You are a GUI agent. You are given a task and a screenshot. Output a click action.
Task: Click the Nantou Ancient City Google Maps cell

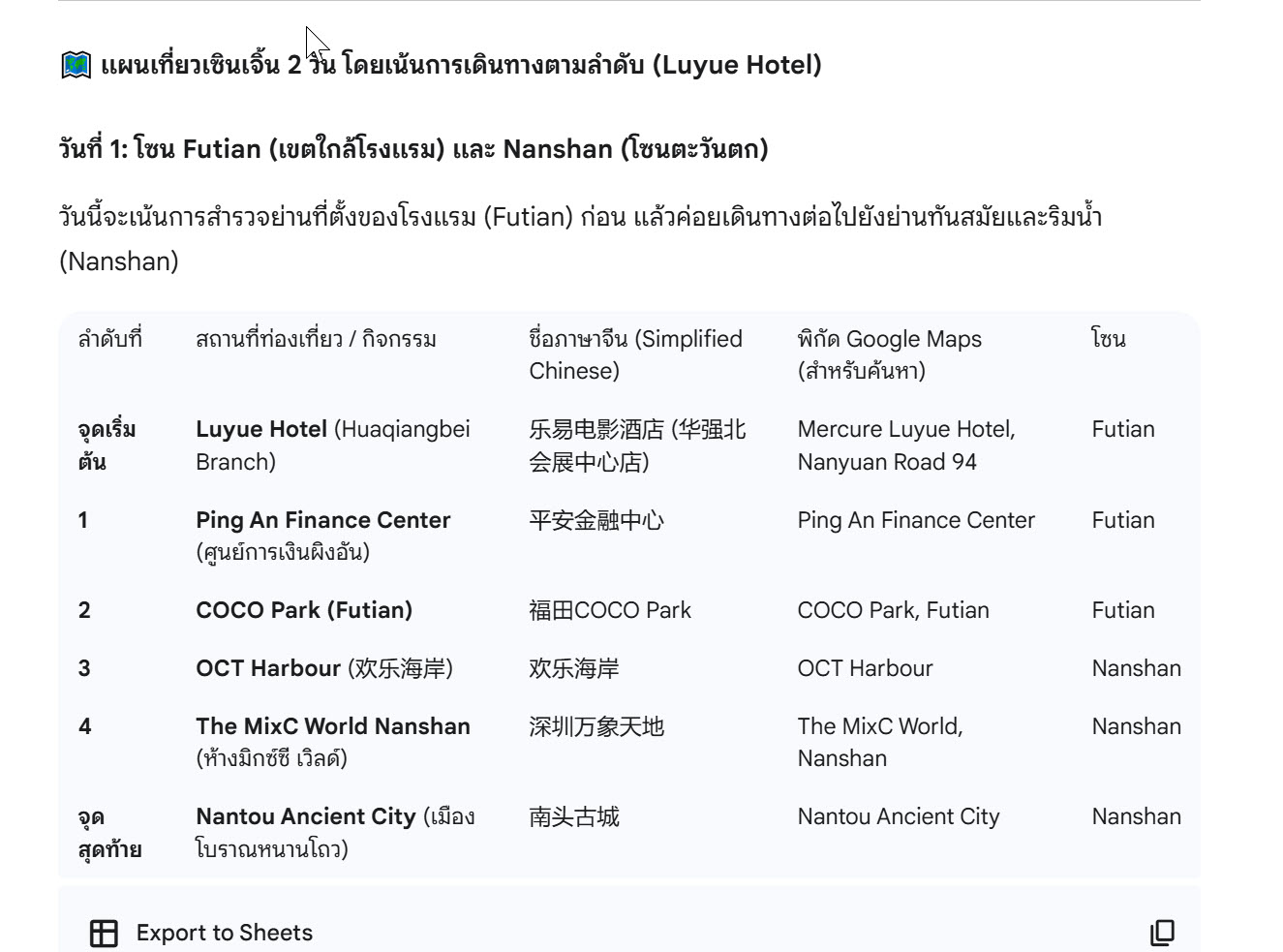click(x=898, y=816)
